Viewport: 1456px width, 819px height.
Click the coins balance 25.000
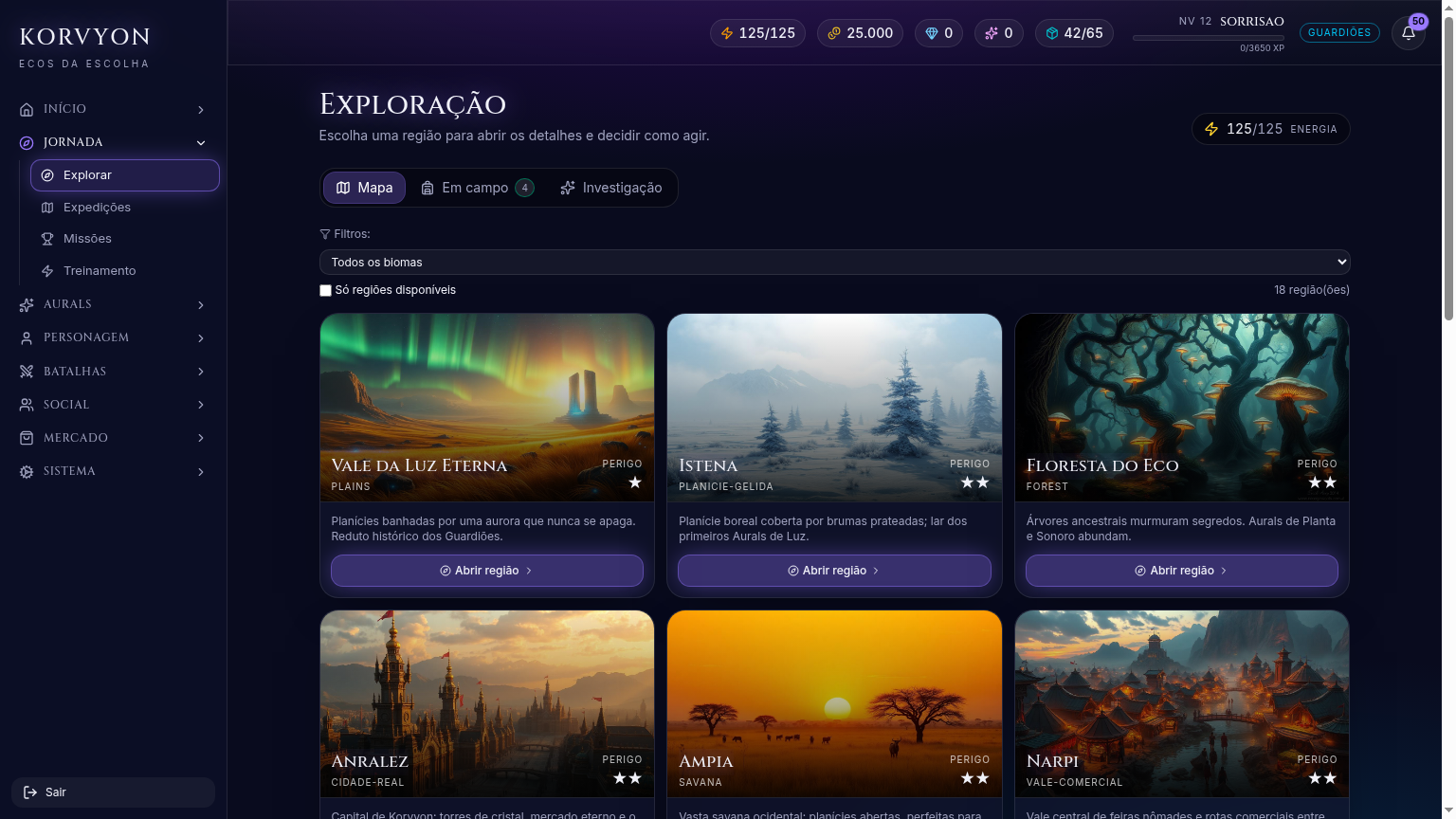[x=860, y=33]
